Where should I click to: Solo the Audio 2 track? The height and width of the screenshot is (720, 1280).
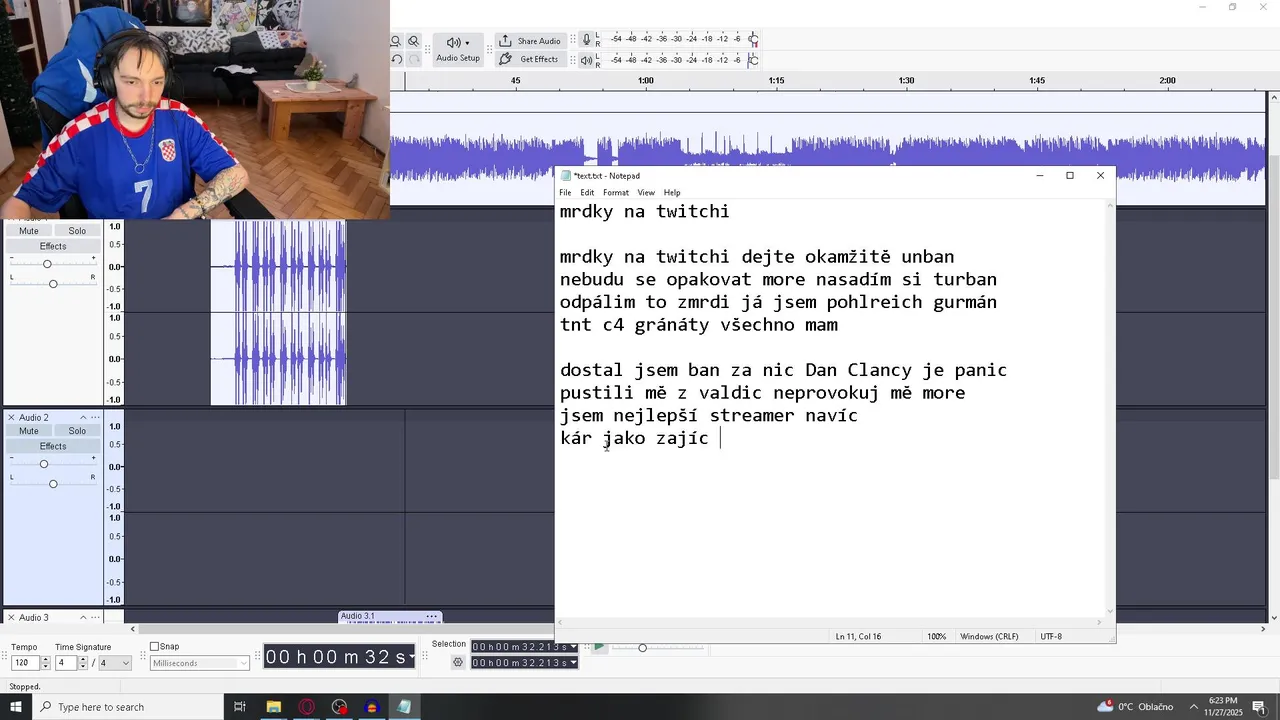[x=77, y=431]
